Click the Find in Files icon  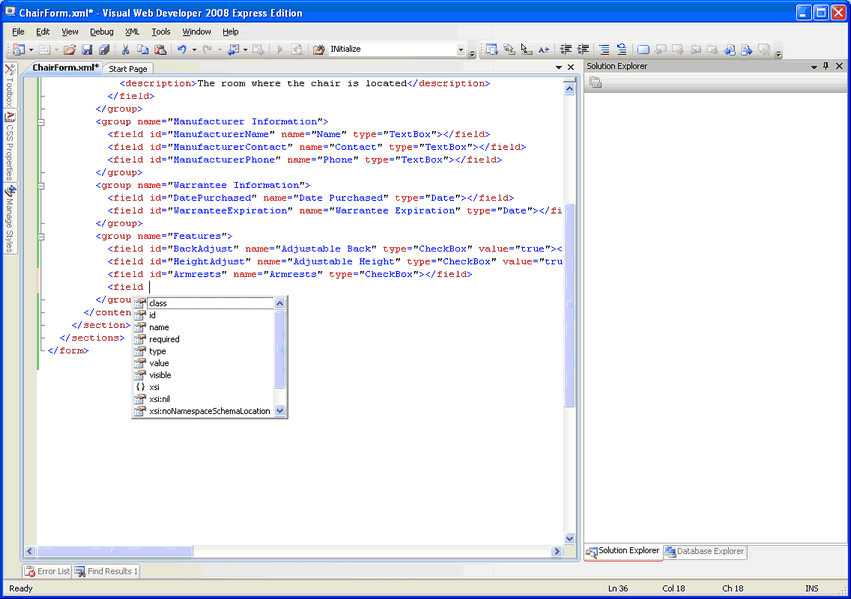(319, 49)
